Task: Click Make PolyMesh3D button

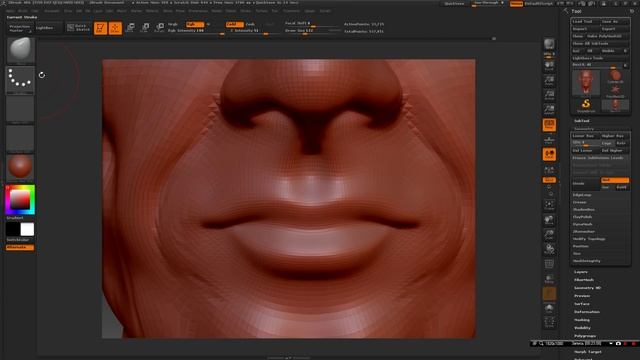Action: coord(608,36)
